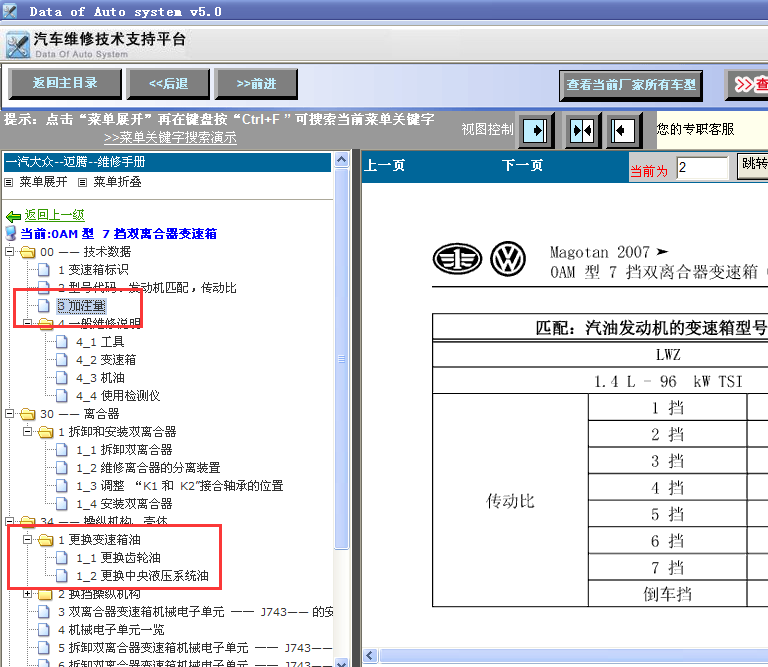Click the first view control icon

(537, 130)
